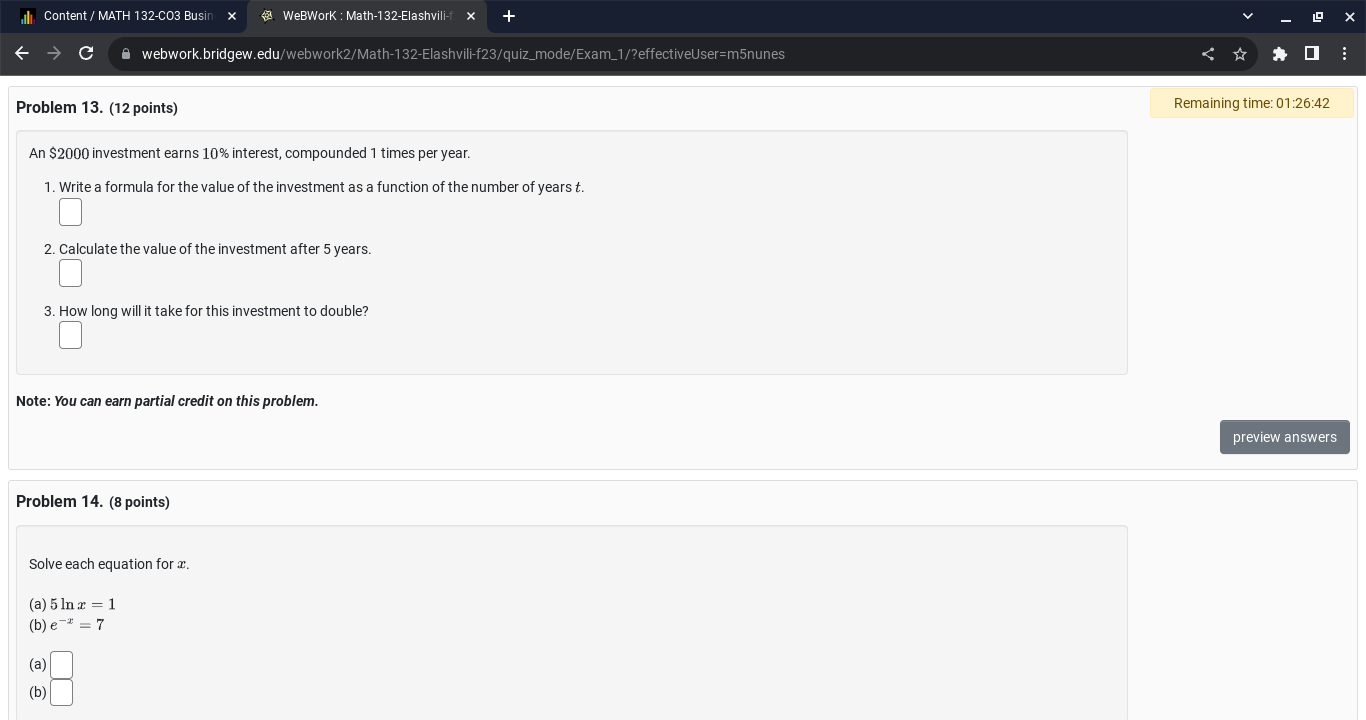
Task: Switch to the Content / MATH 132-CO3 tab
Action: click(130, 16)
